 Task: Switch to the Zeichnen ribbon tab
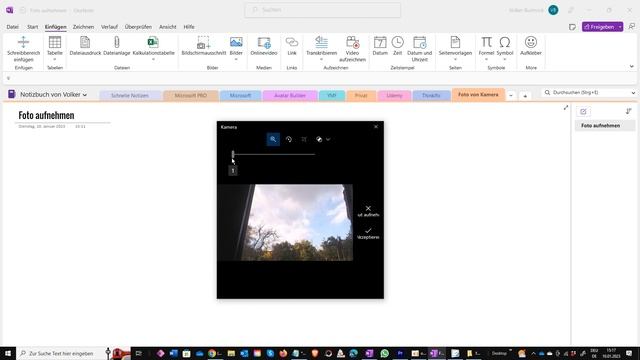click(83, 27)
